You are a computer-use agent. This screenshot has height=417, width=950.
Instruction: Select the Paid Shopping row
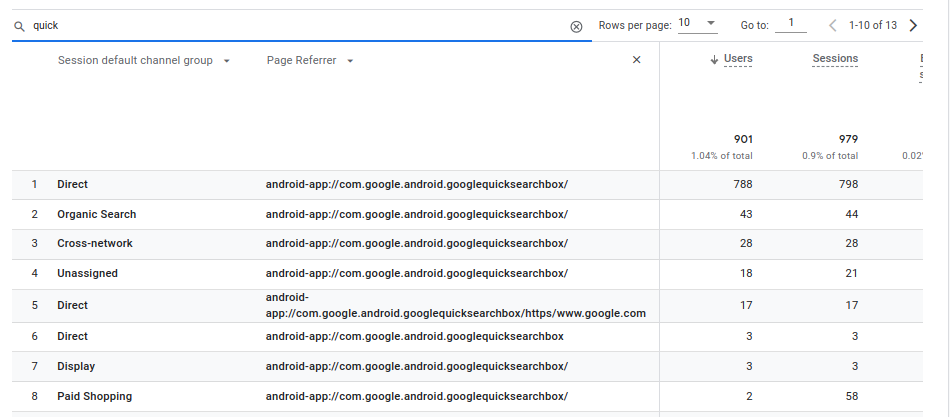click(x=94, y=397)
